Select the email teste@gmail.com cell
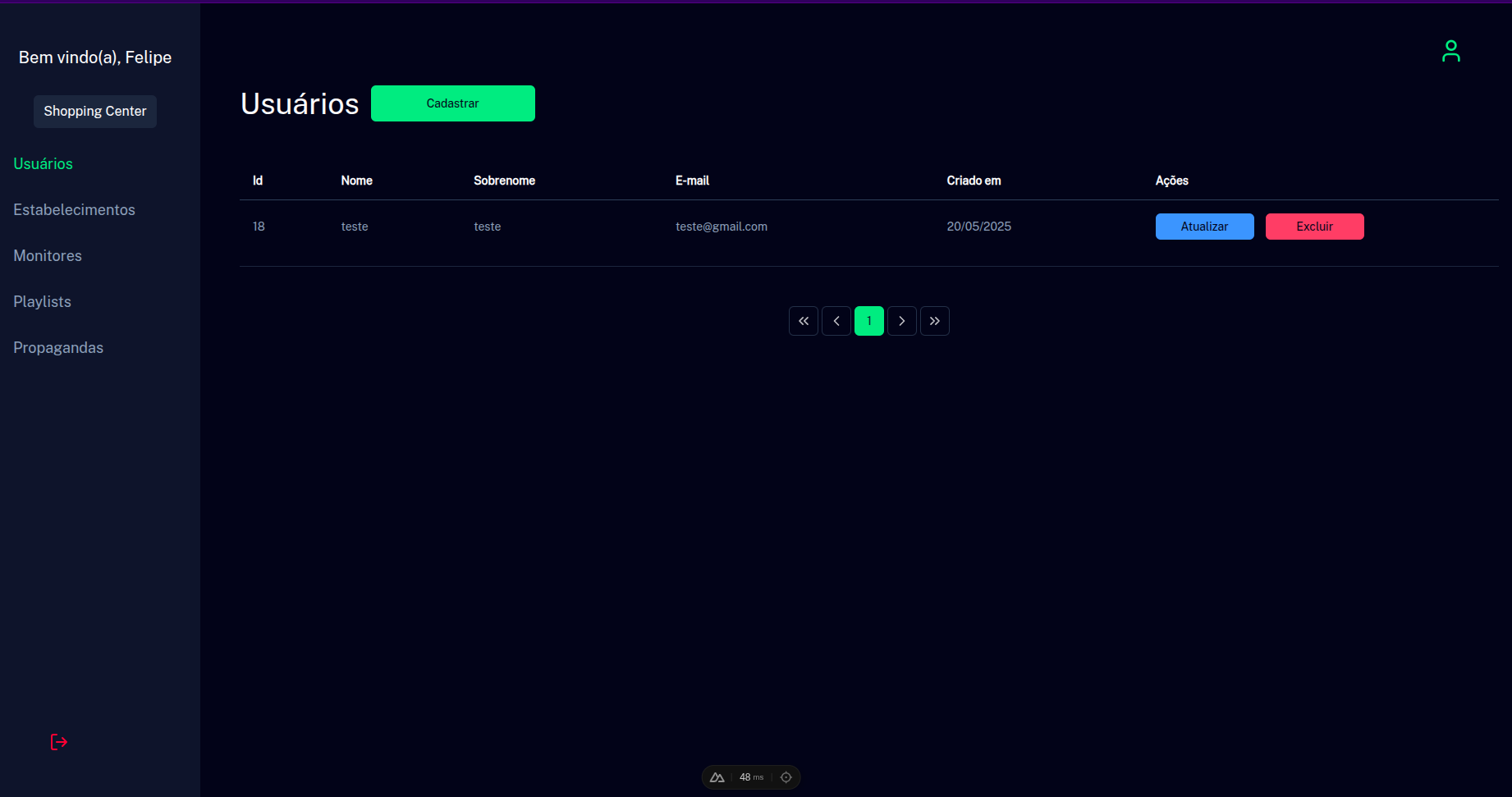 (x=722, y=227)
